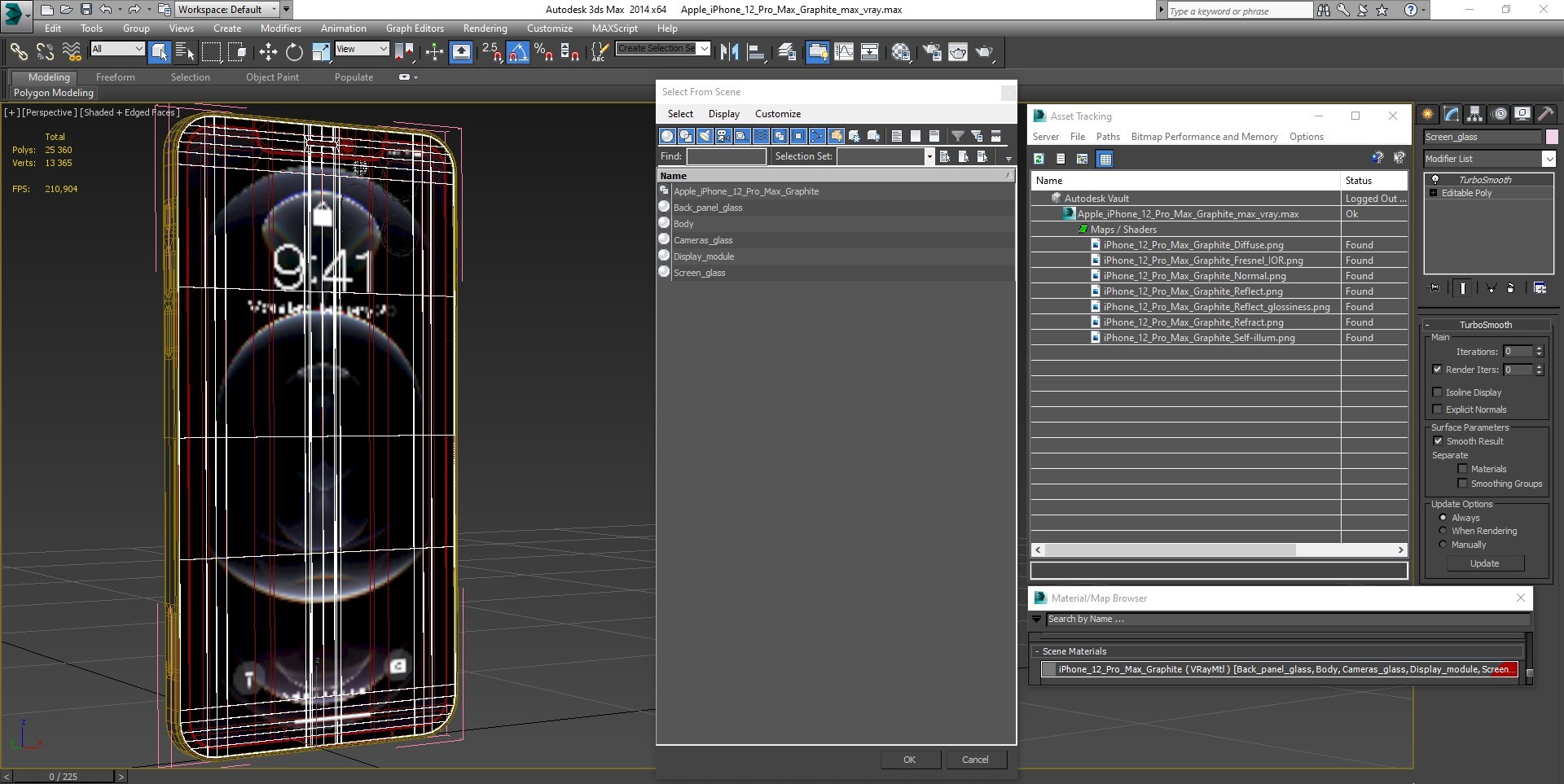Click the Unlink Selection tool
The width and height of the screenshot is (1564, 784).
click(x=45, y=52)
